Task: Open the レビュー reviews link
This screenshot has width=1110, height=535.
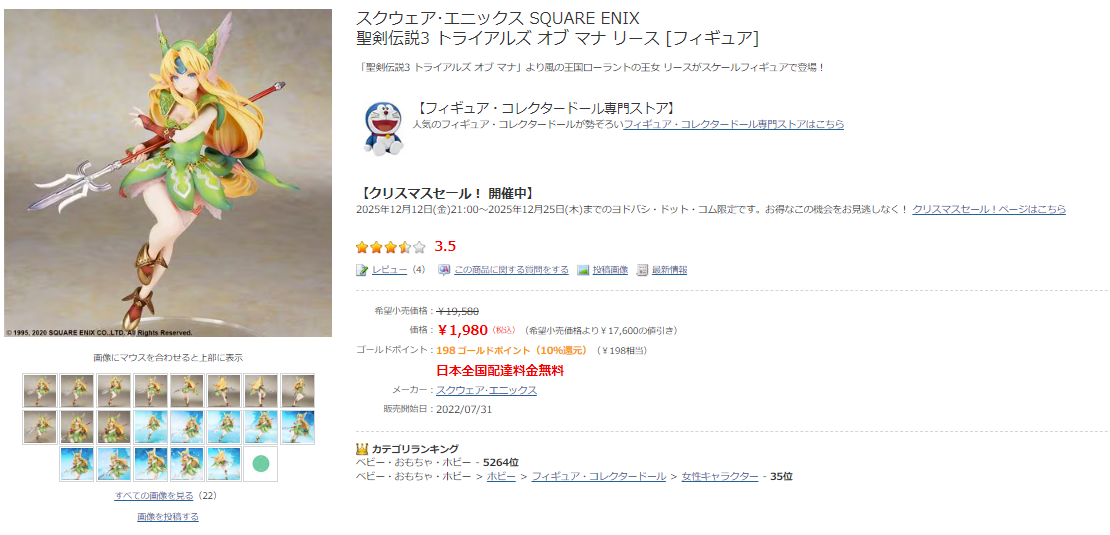Action: (389, 270)
